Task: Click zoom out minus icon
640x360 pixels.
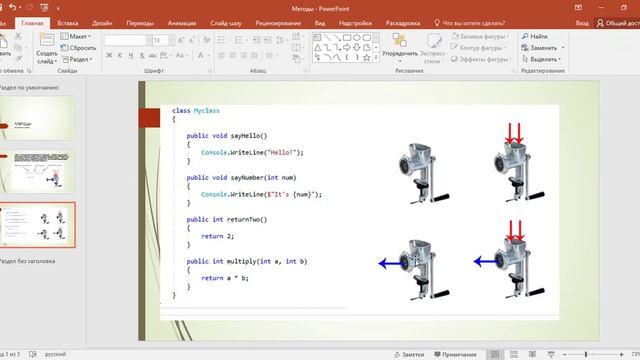Action: [x=565, y=355]
